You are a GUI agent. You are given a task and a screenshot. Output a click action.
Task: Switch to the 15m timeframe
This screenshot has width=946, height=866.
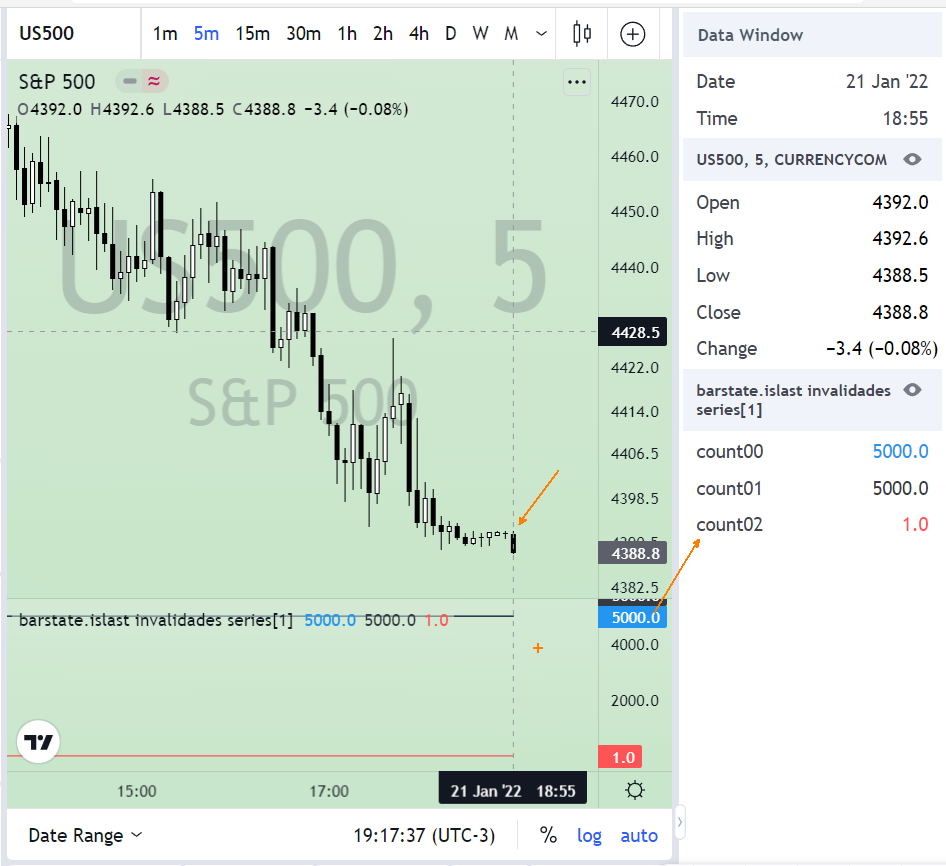tap(252, 34)
